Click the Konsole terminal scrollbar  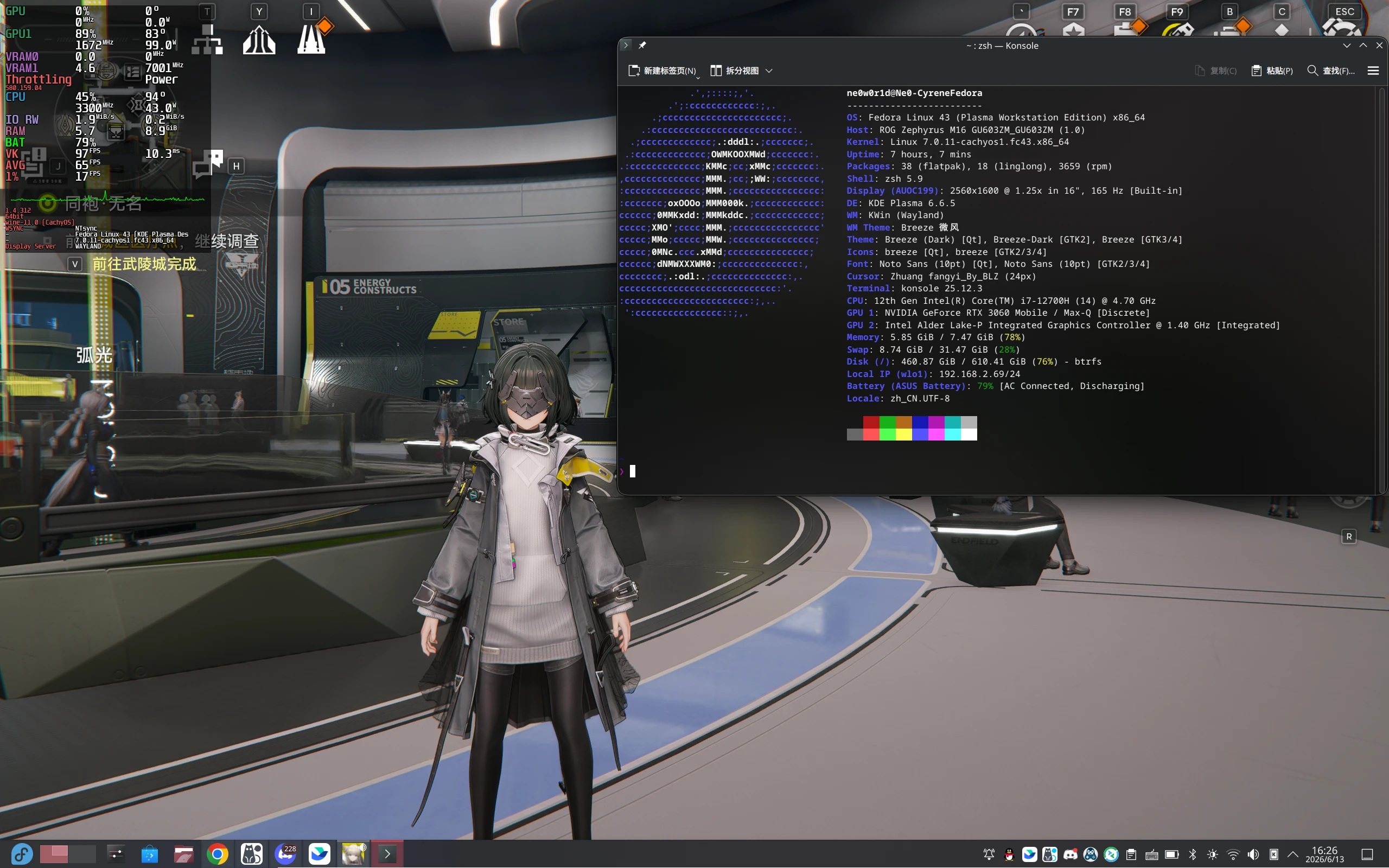(1381, 290)
